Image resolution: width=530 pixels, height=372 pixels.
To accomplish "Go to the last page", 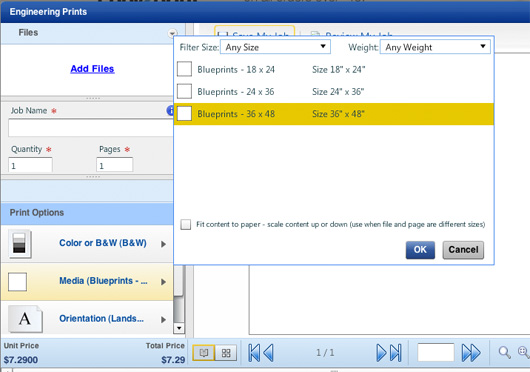I will click(x=395, y=353).
